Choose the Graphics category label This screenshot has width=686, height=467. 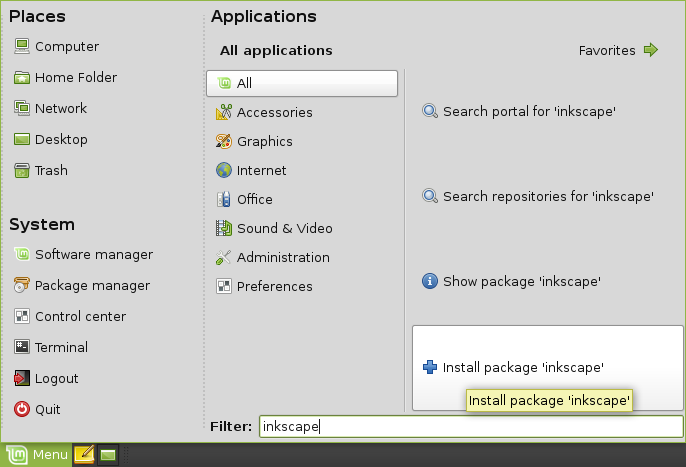[x=265, y=142]
